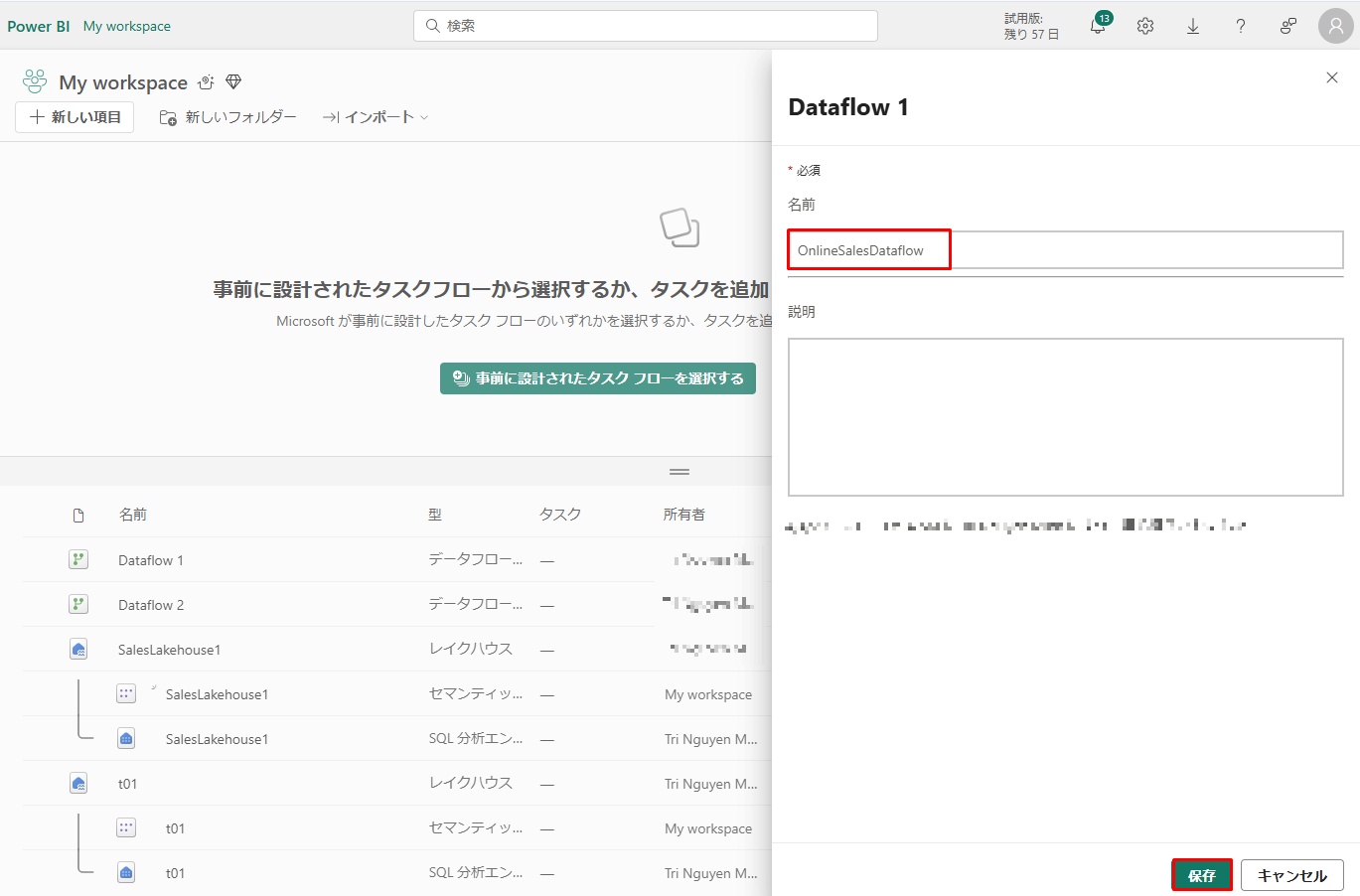This screenshot has width=1360, height=896.
Task: Close the Dataflow 1 side panel
Action: (x=1332, y=77)
